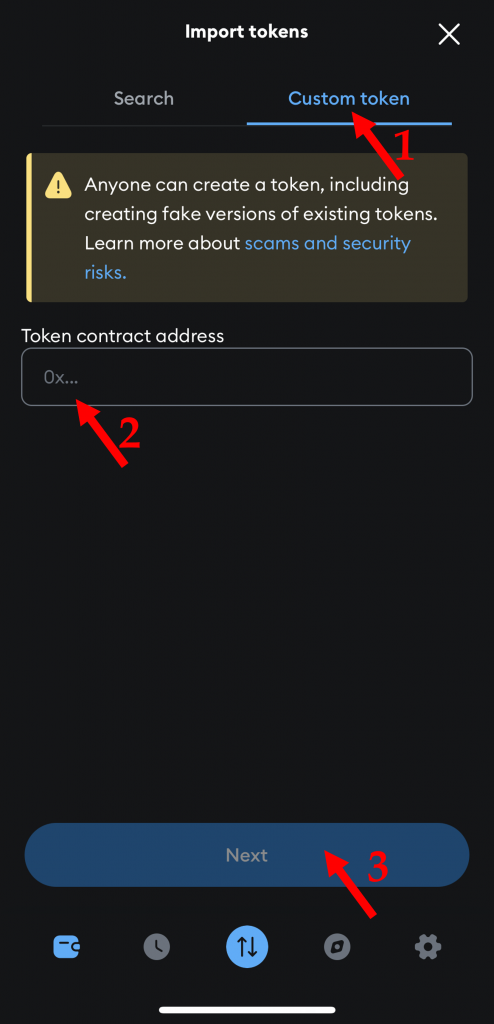The image size is (494, 1024).
Task: Click the red number 1 annotation
Action: pos(404,146)
